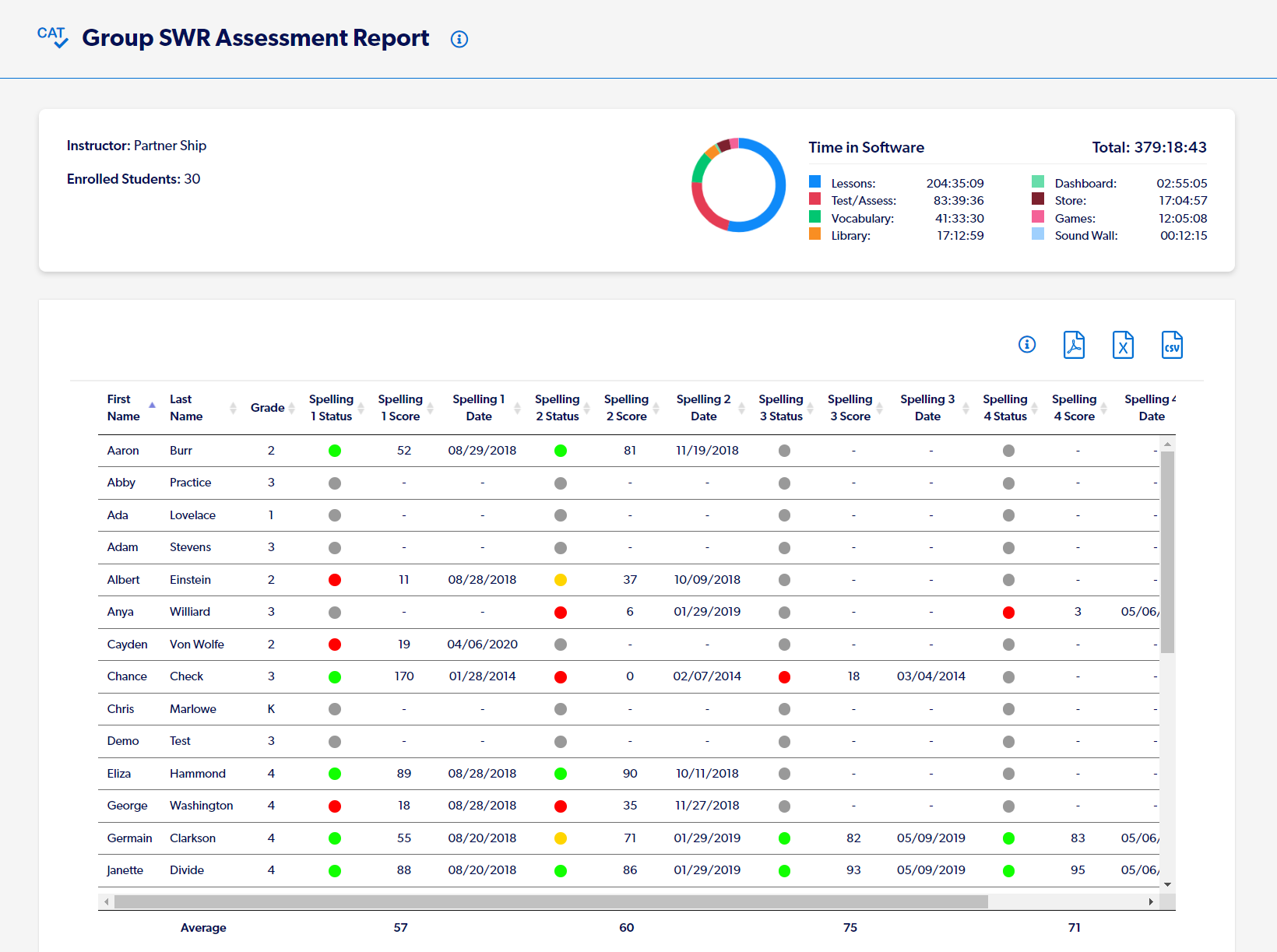Click the table's horizontal scrollbar thumb
The image size is (1277, 952).
[x=551, y=901]
